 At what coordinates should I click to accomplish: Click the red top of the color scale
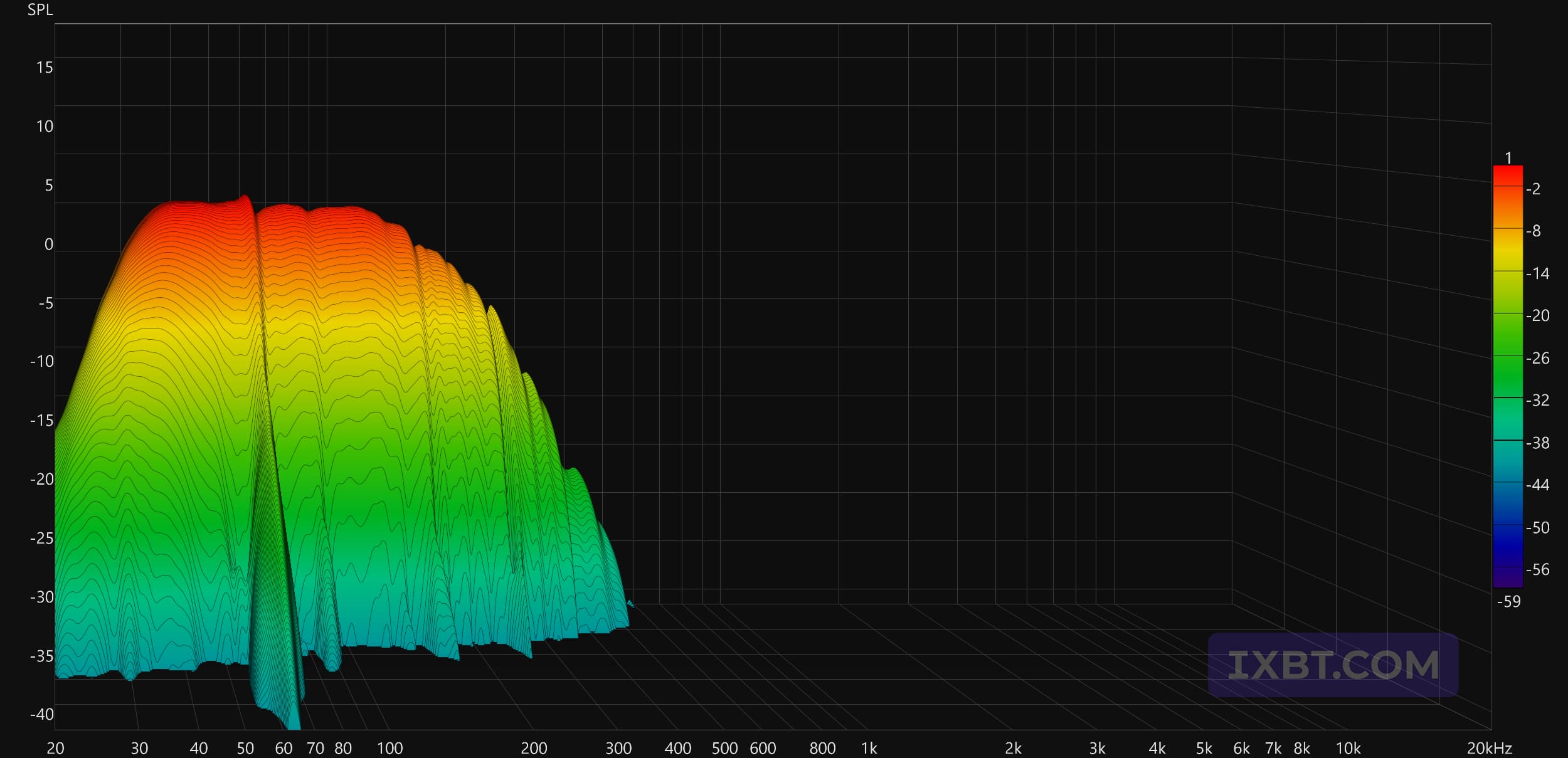click(x=1508, y=172)
